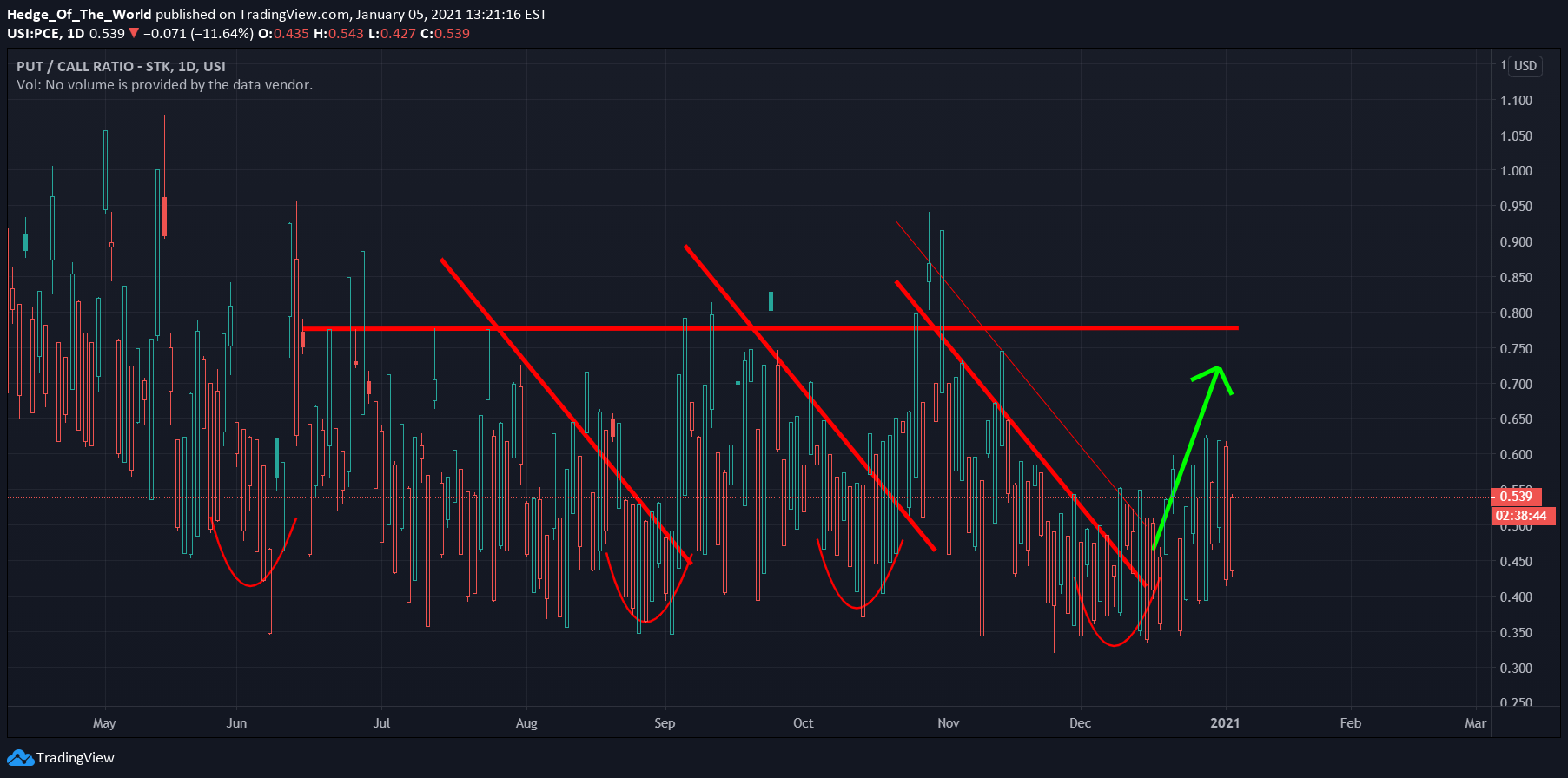
Task: Click the May label on time axis
Action: pos(104,723)
